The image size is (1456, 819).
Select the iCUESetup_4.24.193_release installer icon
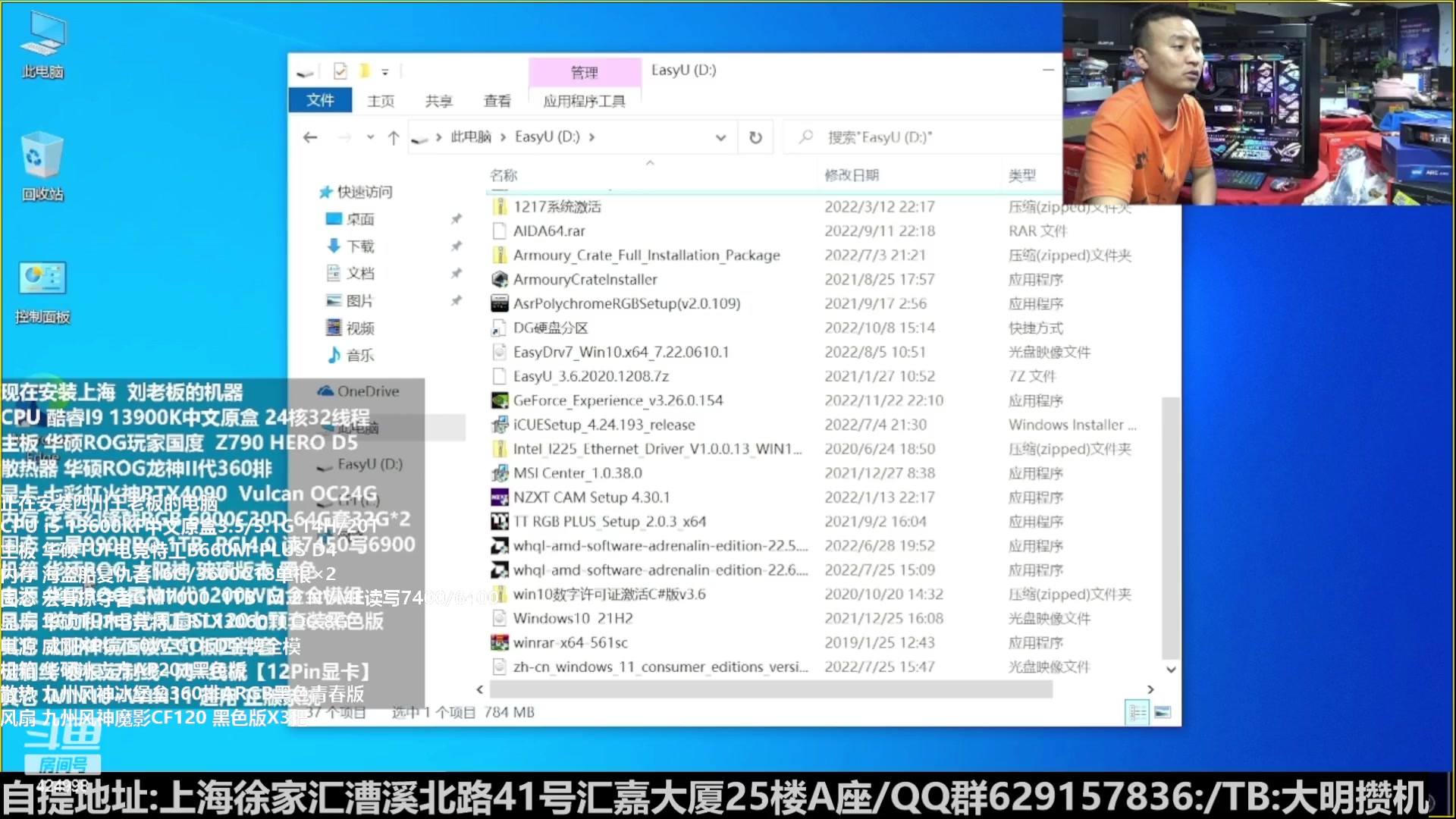(499, 425)
